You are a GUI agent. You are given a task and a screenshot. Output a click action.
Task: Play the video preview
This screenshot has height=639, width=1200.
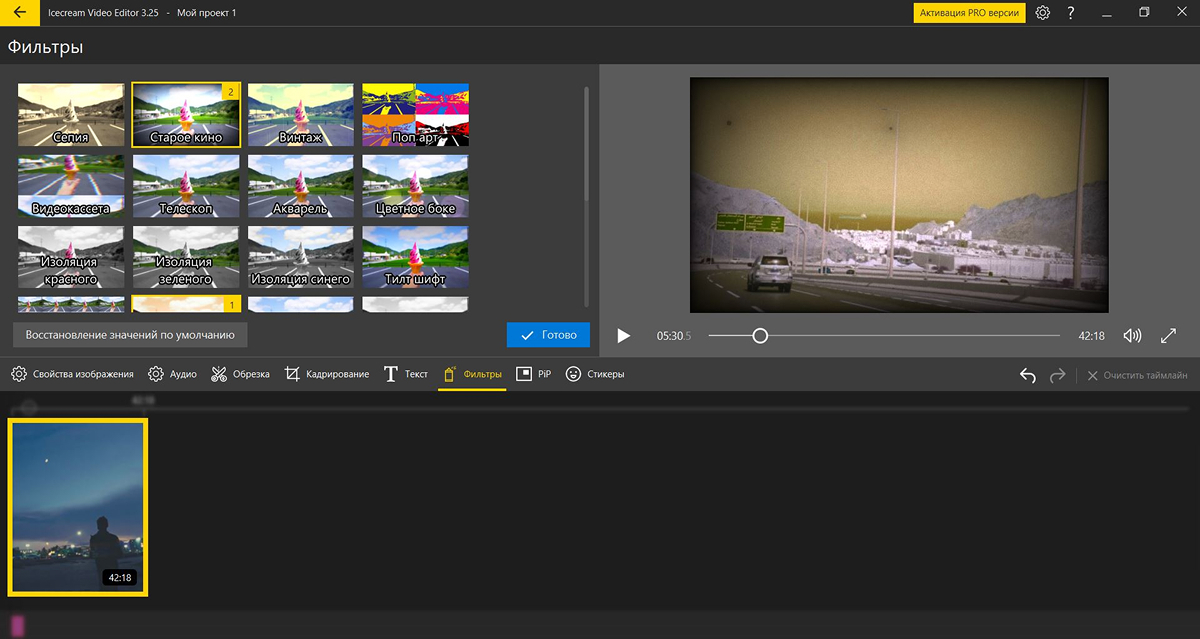click(623, 336)
